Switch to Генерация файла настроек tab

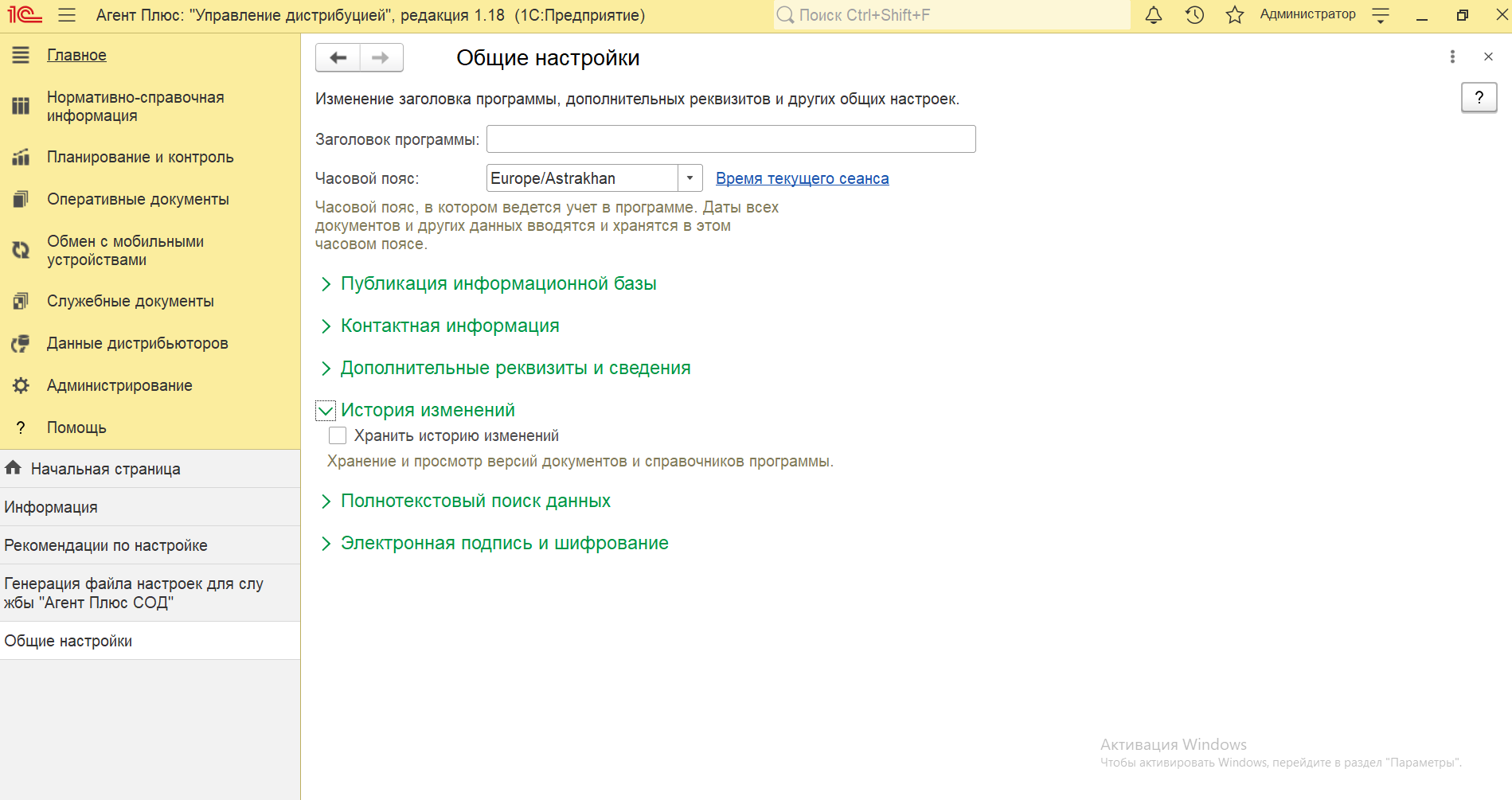point(150,593)
